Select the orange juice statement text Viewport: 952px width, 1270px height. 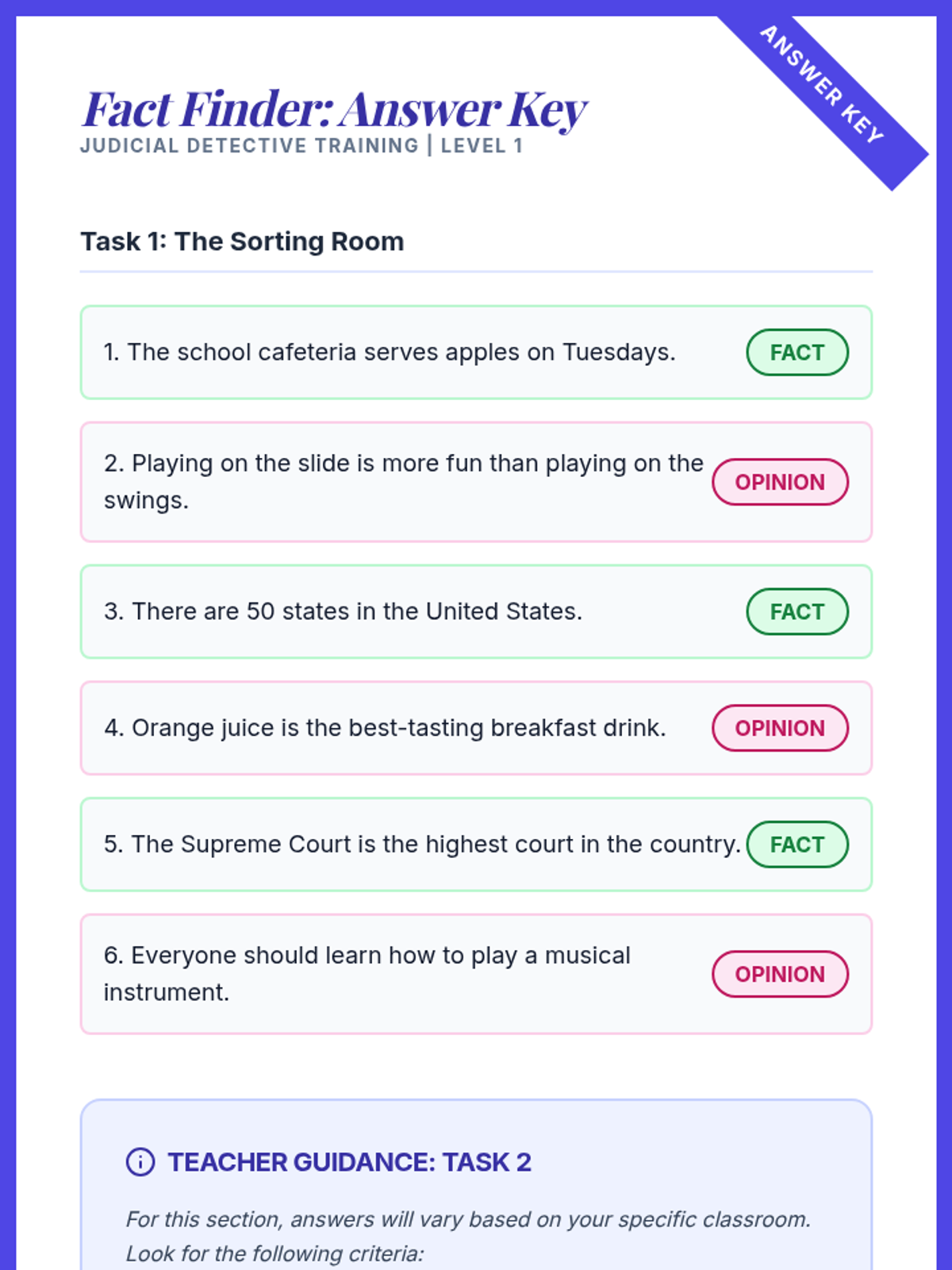[x=385, y=728]
